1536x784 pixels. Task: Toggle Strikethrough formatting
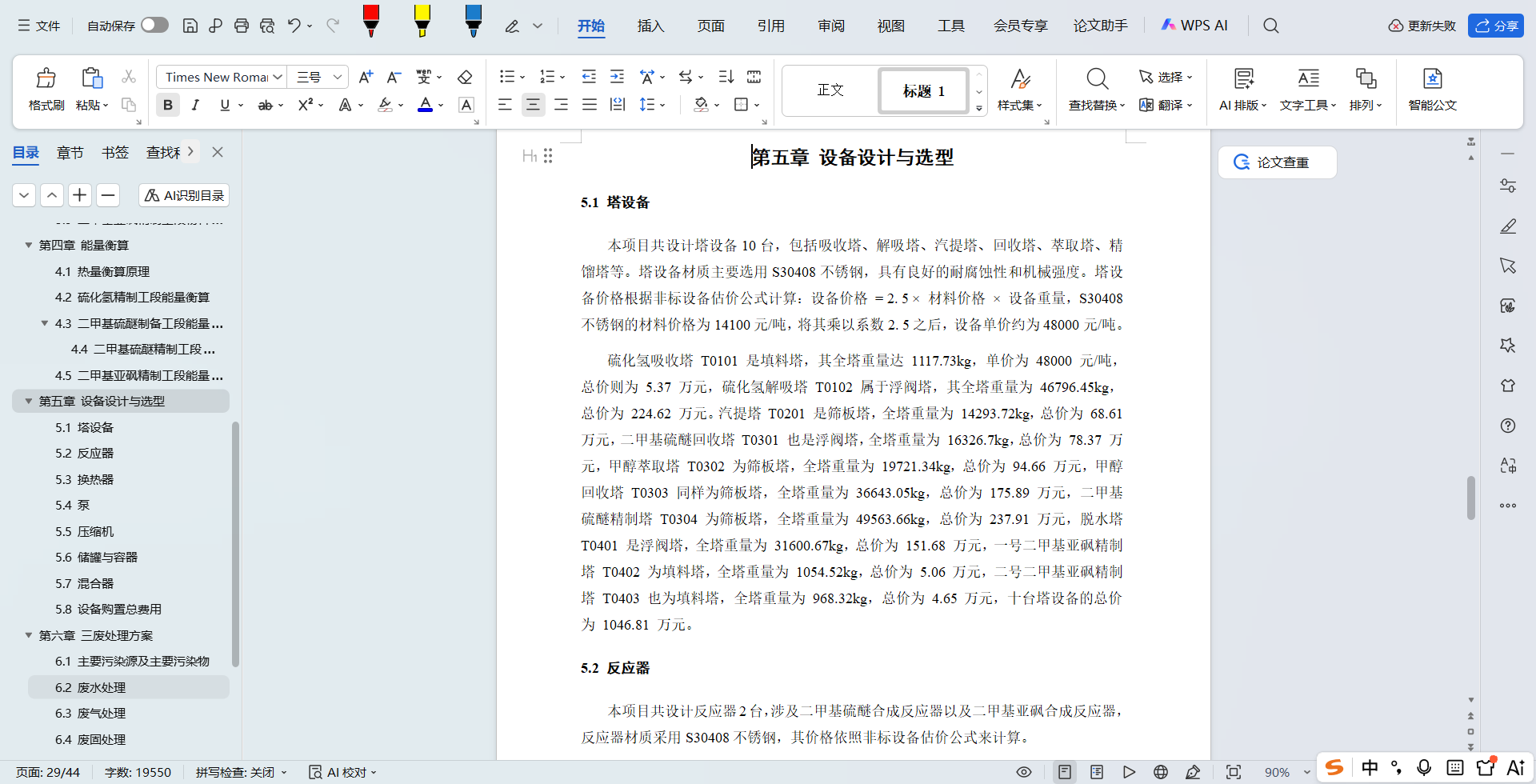pos(265,105)
